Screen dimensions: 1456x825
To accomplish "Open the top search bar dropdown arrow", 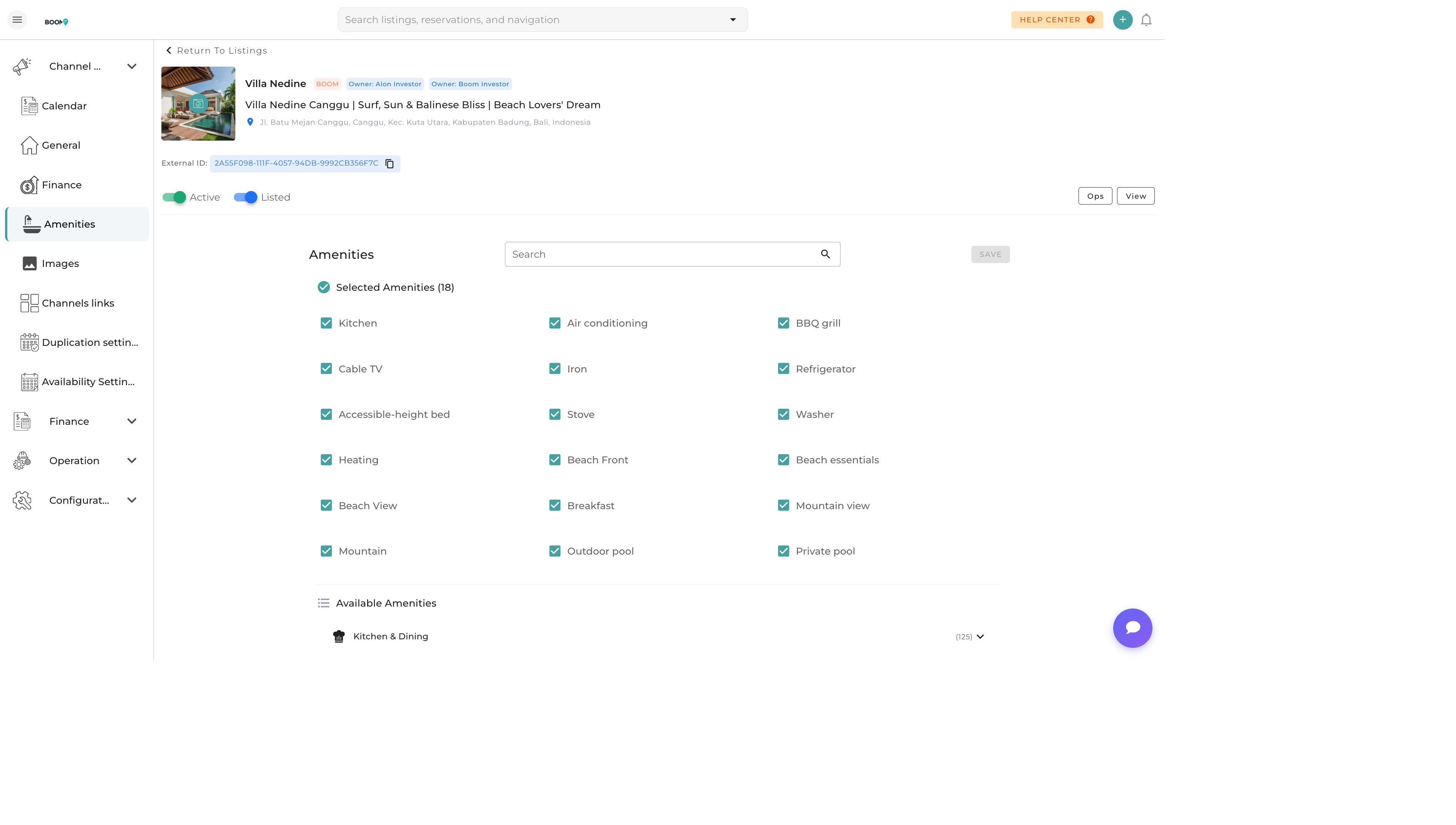I will pos(733,20).
